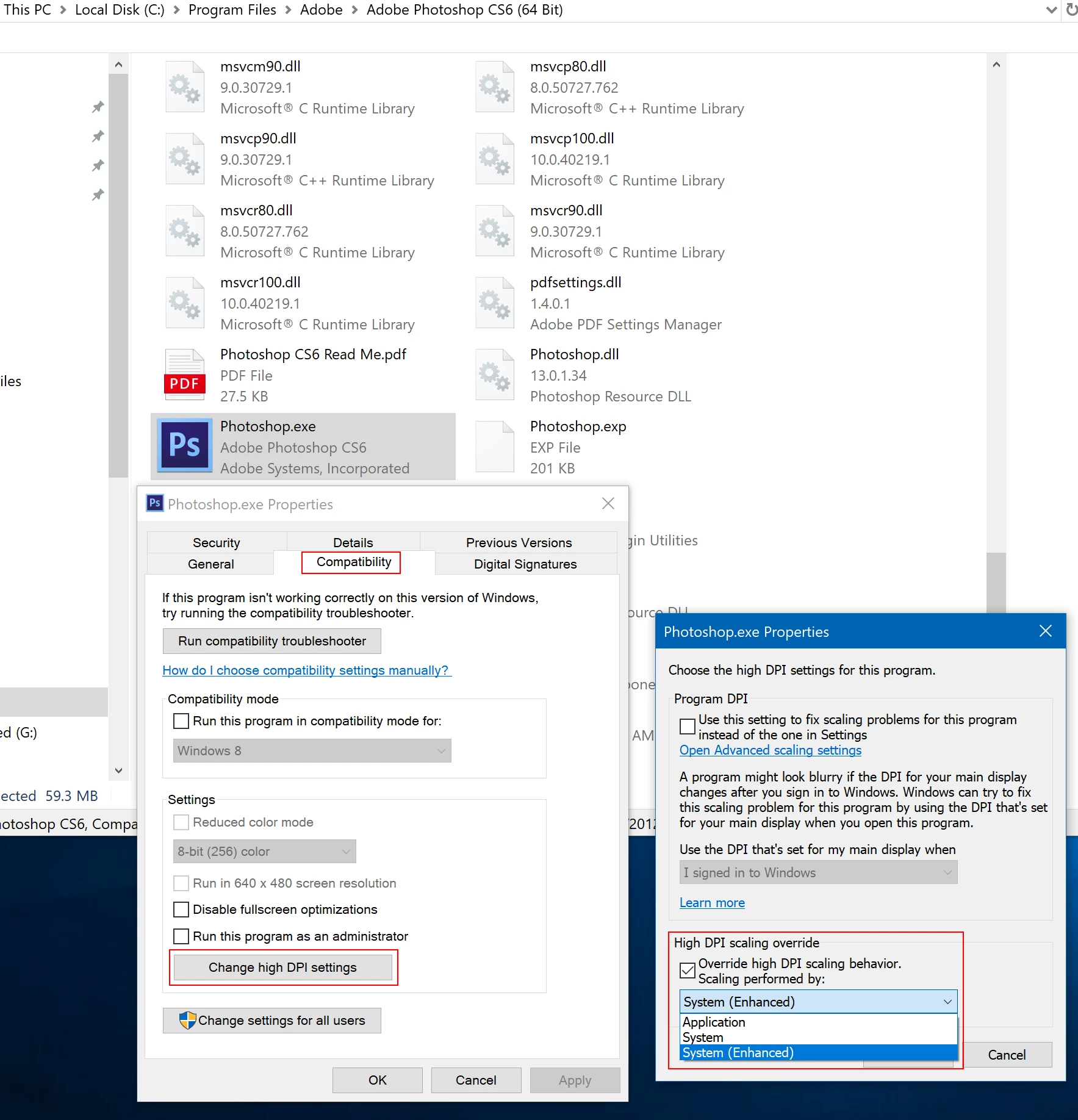Click the refresh icon in the address bar
Viewport: 1078px width, 1120px height.
tap(1071, 10)
